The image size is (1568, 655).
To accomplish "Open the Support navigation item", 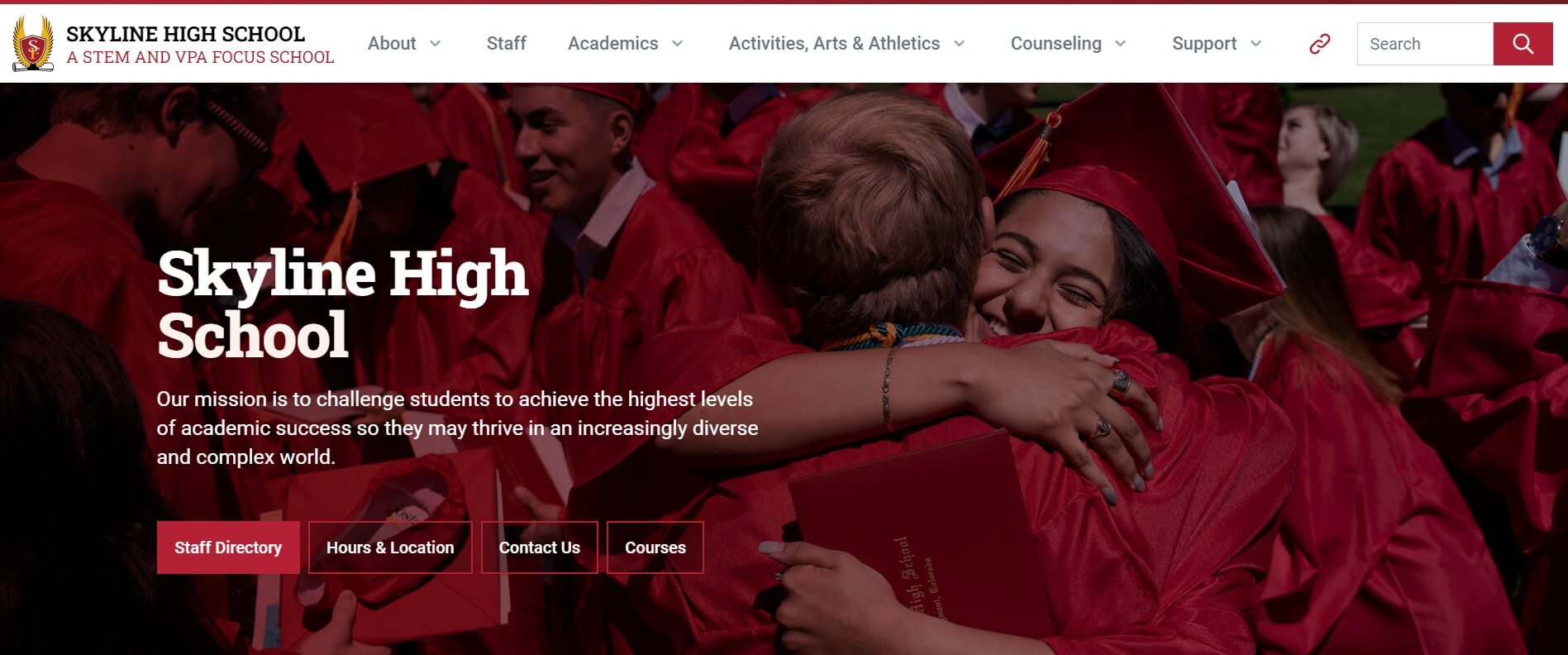I will coord(1204,44).
